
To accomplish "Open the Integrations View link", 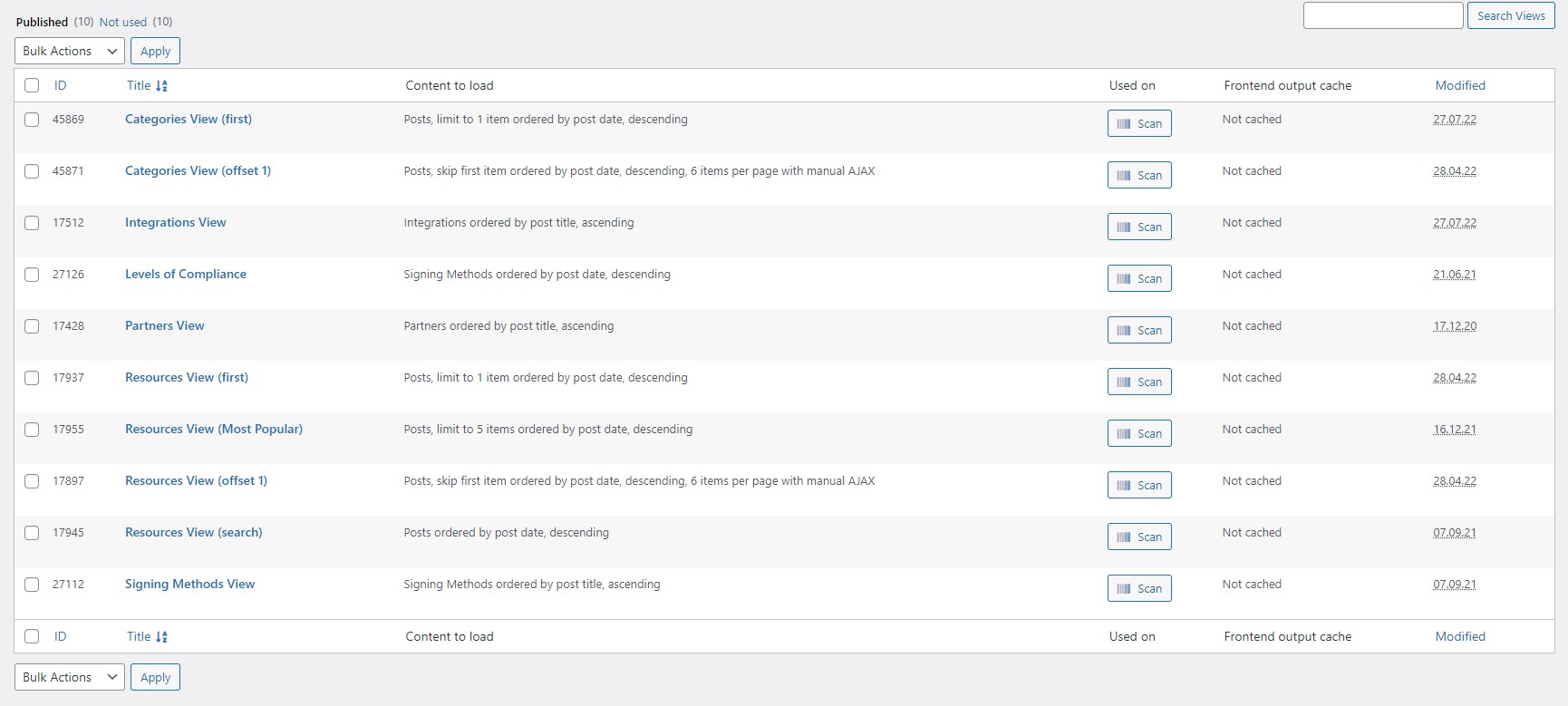I will pos(176,222).
